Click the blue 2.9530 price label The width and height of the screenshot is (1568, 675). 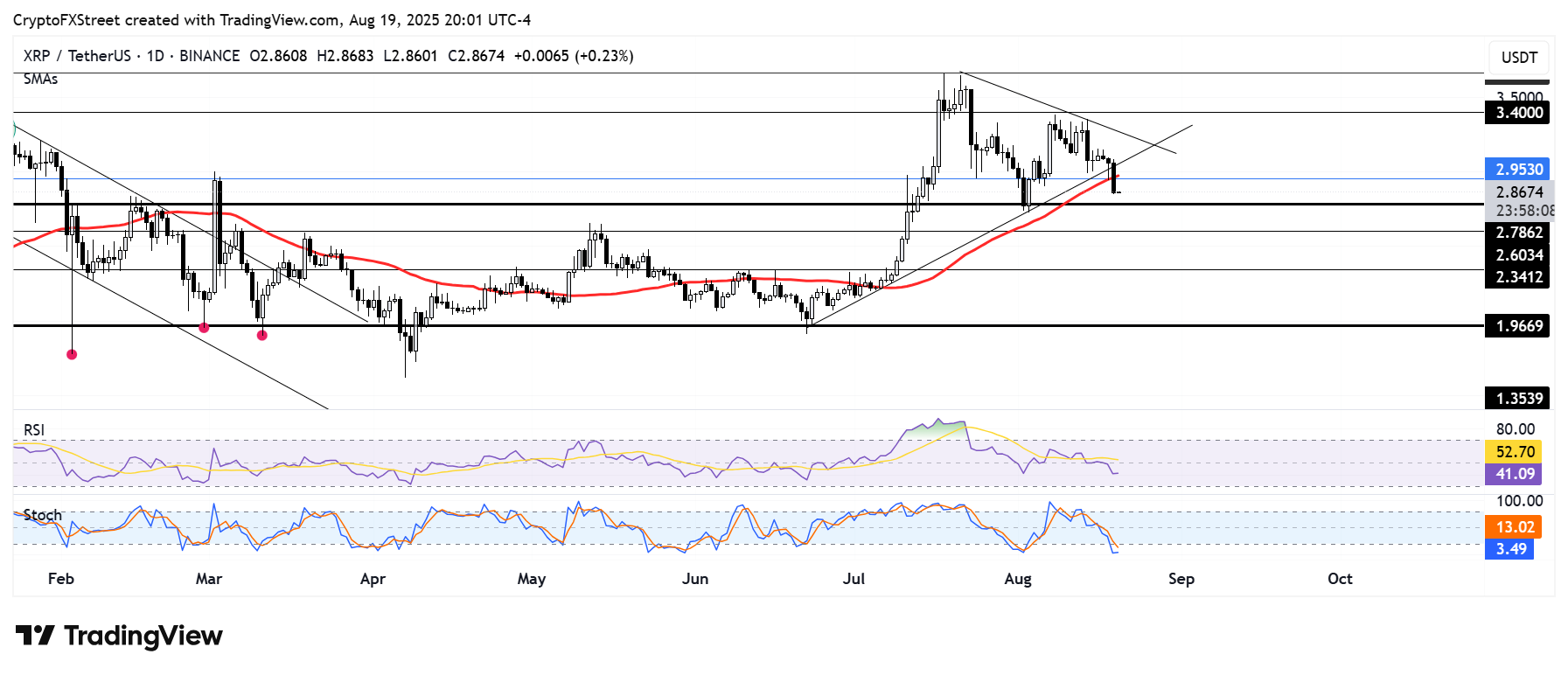(x=1519, y=169)
